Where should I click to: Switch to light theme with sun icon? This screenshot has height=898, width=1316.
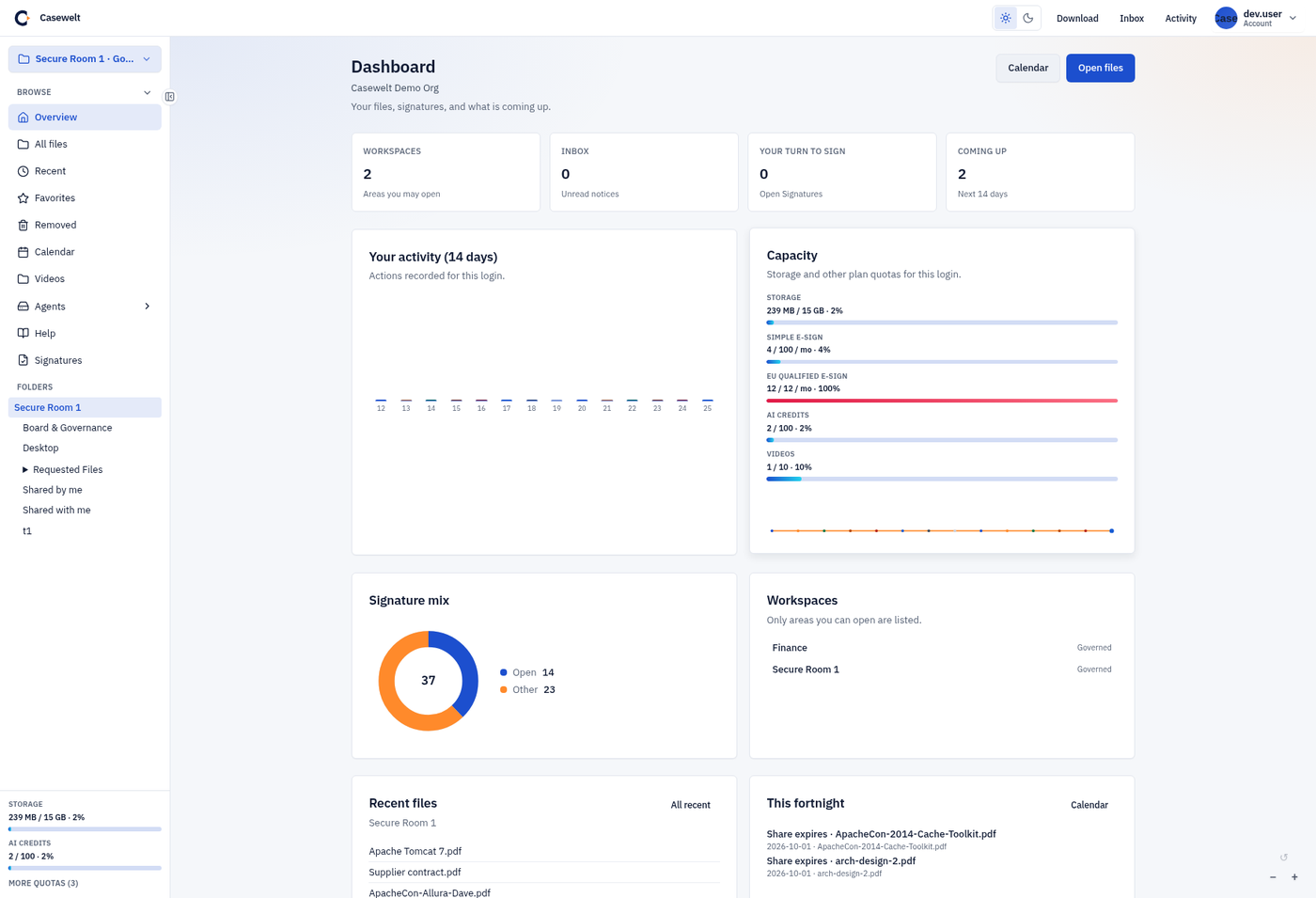tap(1006, 18)
